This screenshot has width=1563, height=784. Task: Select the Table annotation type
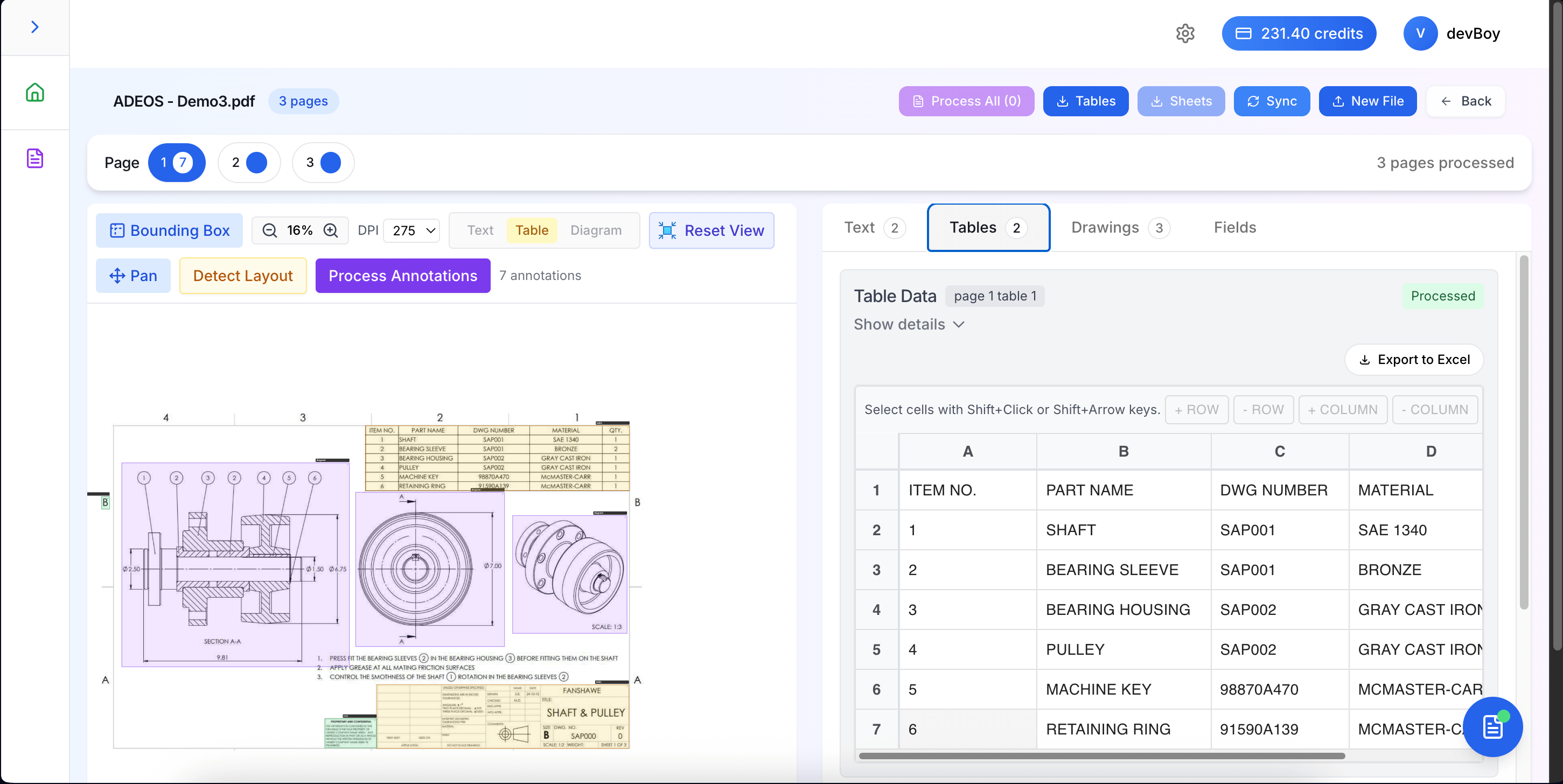[x=532, y=230]
